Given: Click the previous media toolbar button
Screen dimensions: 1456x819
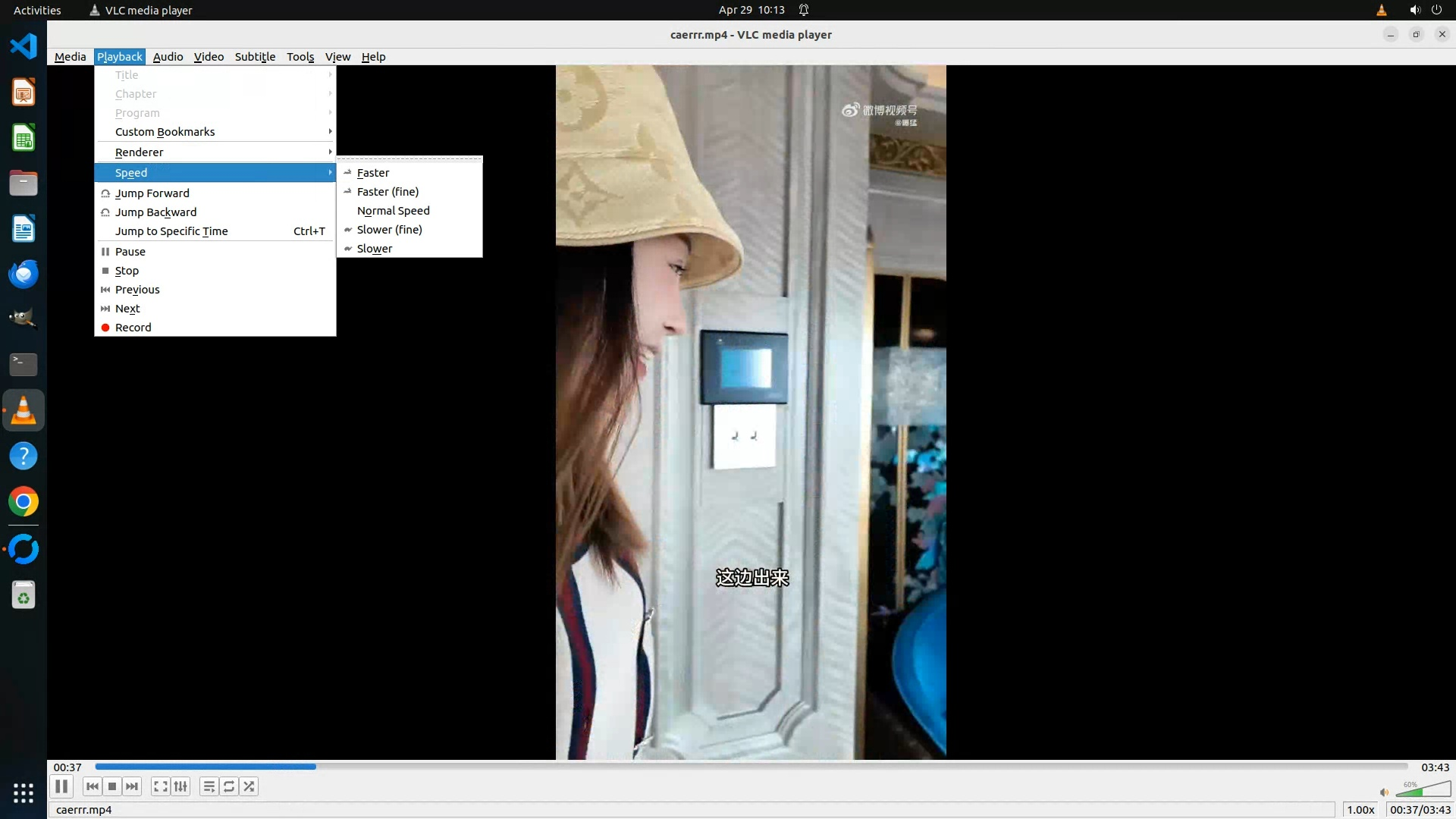Looking at the screenshot, I should coord(92,786).
